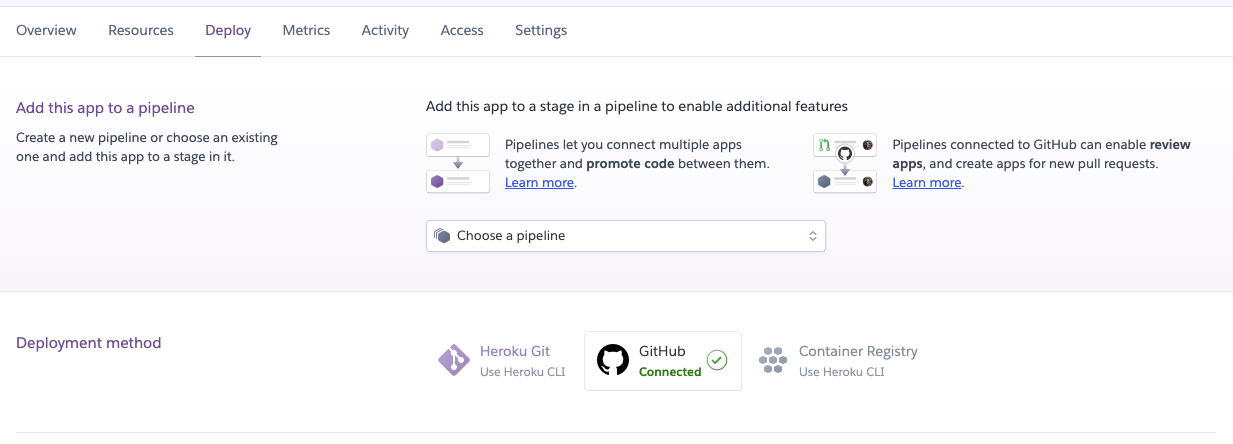Click the GitHub octocat icon
The image size is (1233, 444).
pos(613,360)
